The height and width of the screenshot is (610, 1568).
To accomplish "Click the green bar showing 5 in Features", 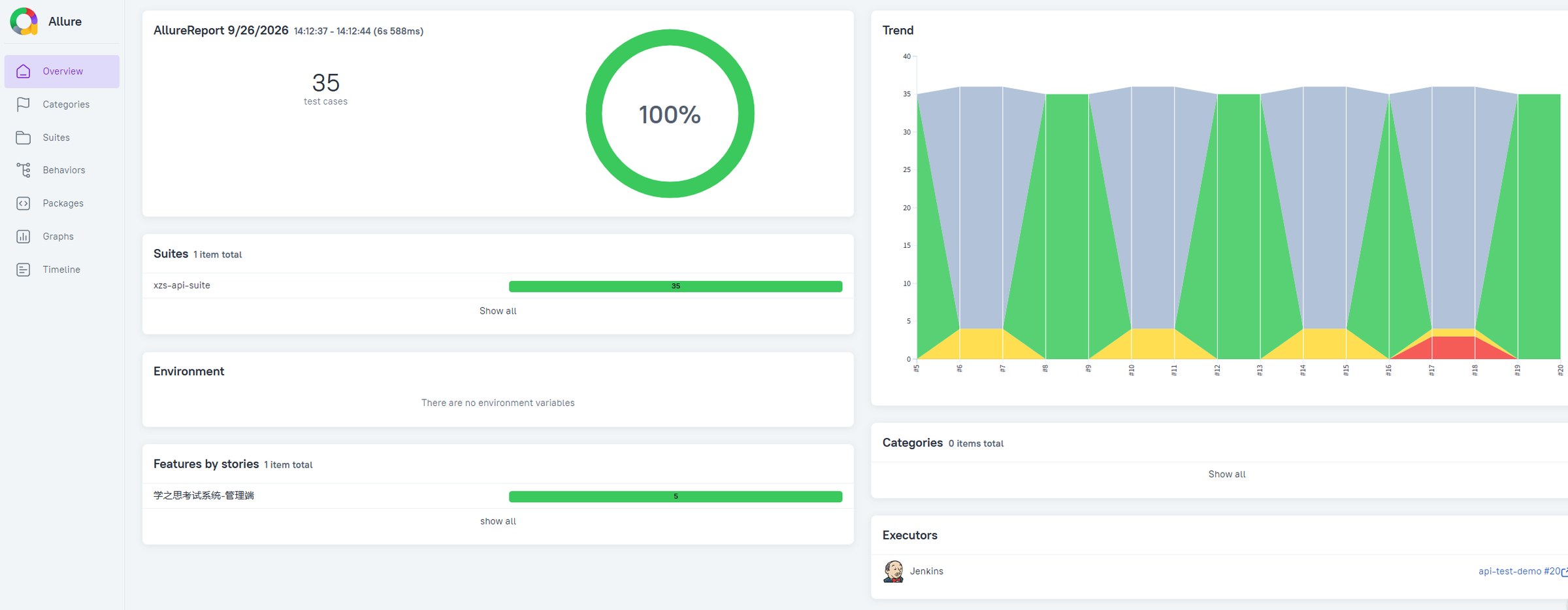I will (x=676, y=497).
